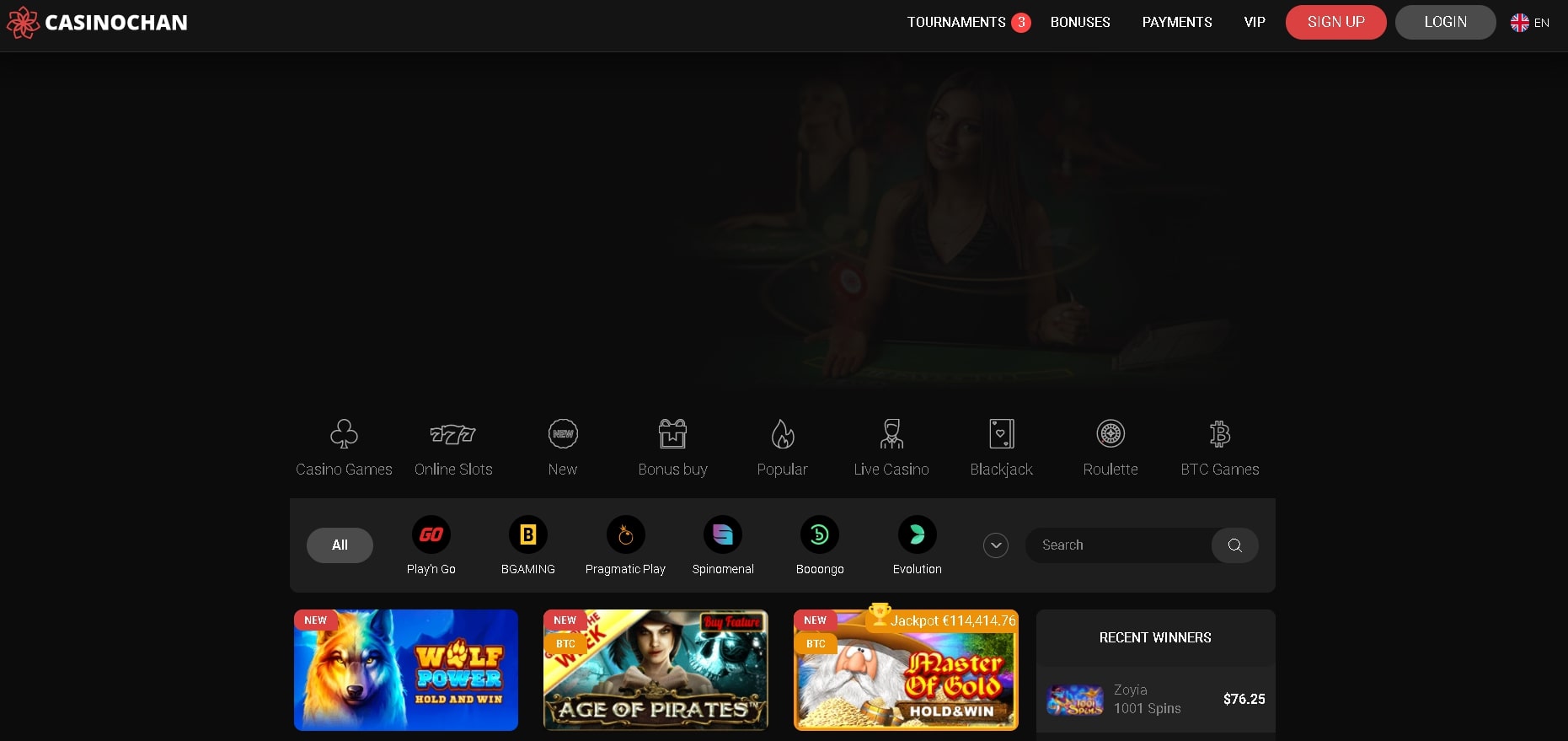Go to the Bonuses page
Viewport: 1568px width, 741px height.
pos(1080,22)
